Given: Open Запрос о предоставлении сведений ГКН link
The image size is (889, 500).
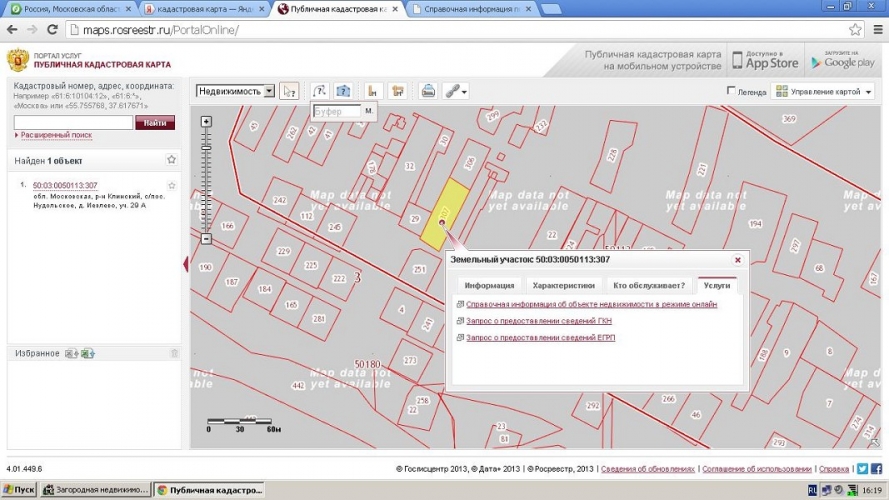Looking at the screenshot, I should pyautogui.click(x=539, y=321).
